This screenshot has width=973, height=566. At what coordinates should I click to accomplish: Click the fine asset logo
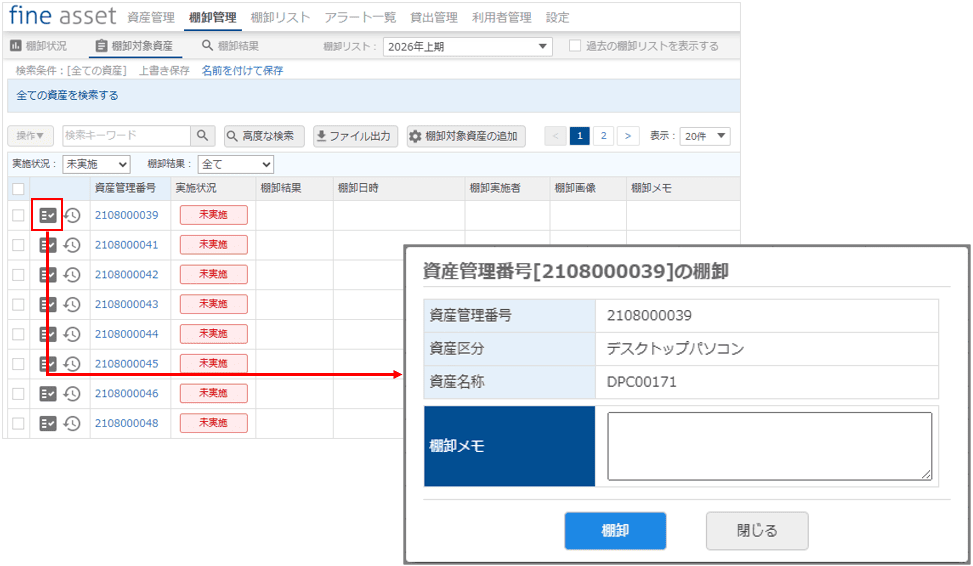pos(62,16)
